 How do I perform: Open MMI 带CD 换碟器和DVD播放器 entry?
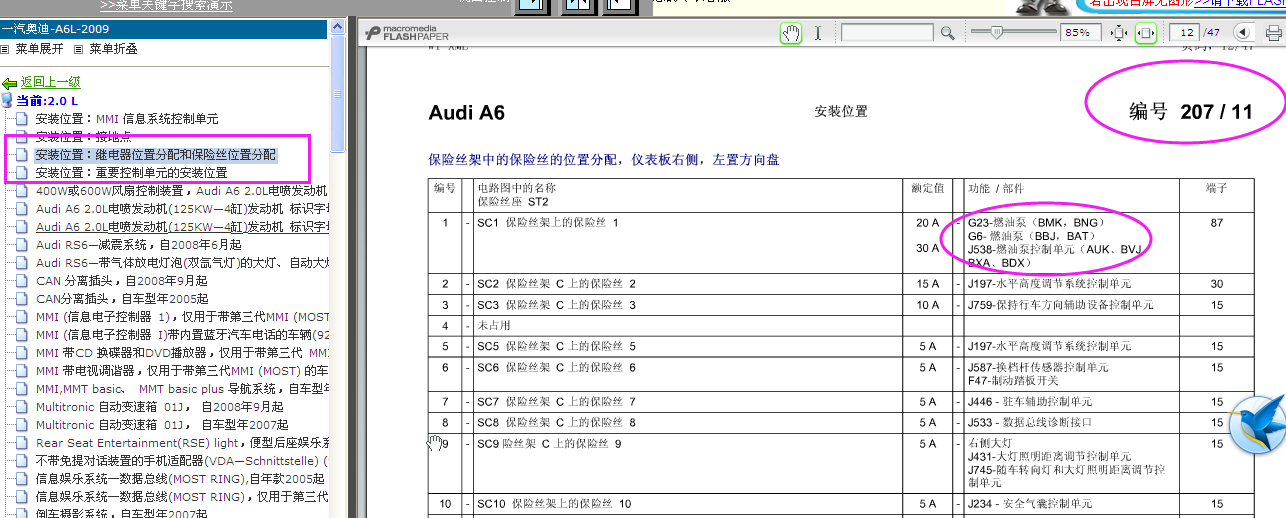(x=182, y=353)
